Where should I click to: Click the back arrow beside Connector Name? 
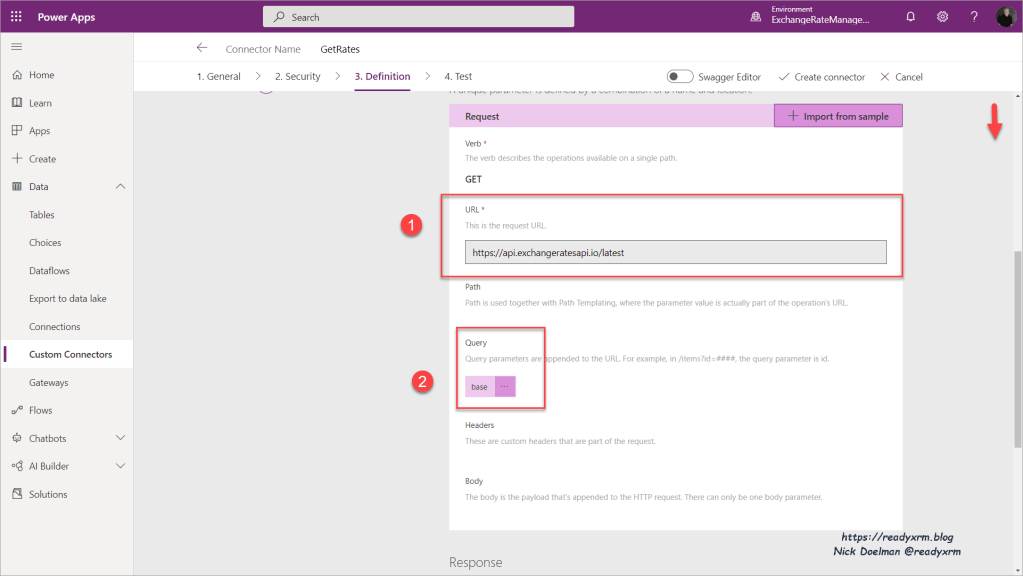pyautogui.click(x=202, y=48)
